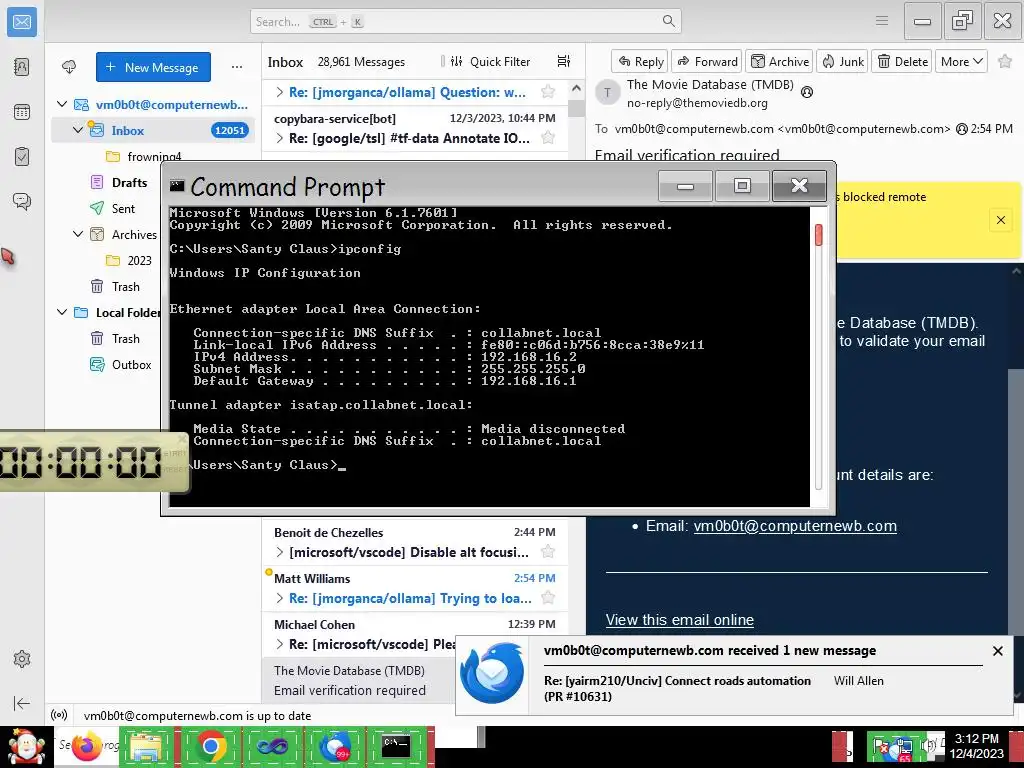1024x768 pixels.
Task: Select the Drafts folder
Action: (x=129, y=182)
